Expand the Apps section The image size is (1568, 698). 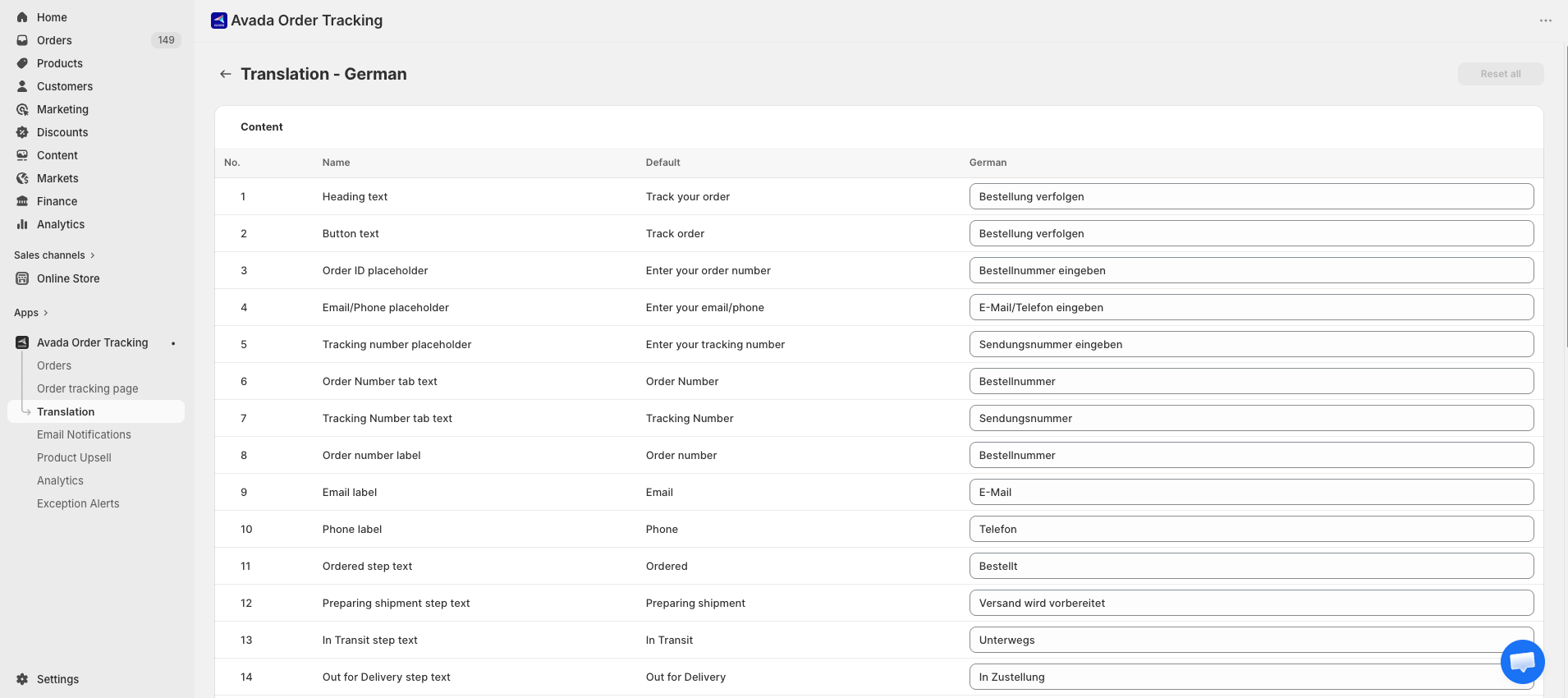pos(31,313)
